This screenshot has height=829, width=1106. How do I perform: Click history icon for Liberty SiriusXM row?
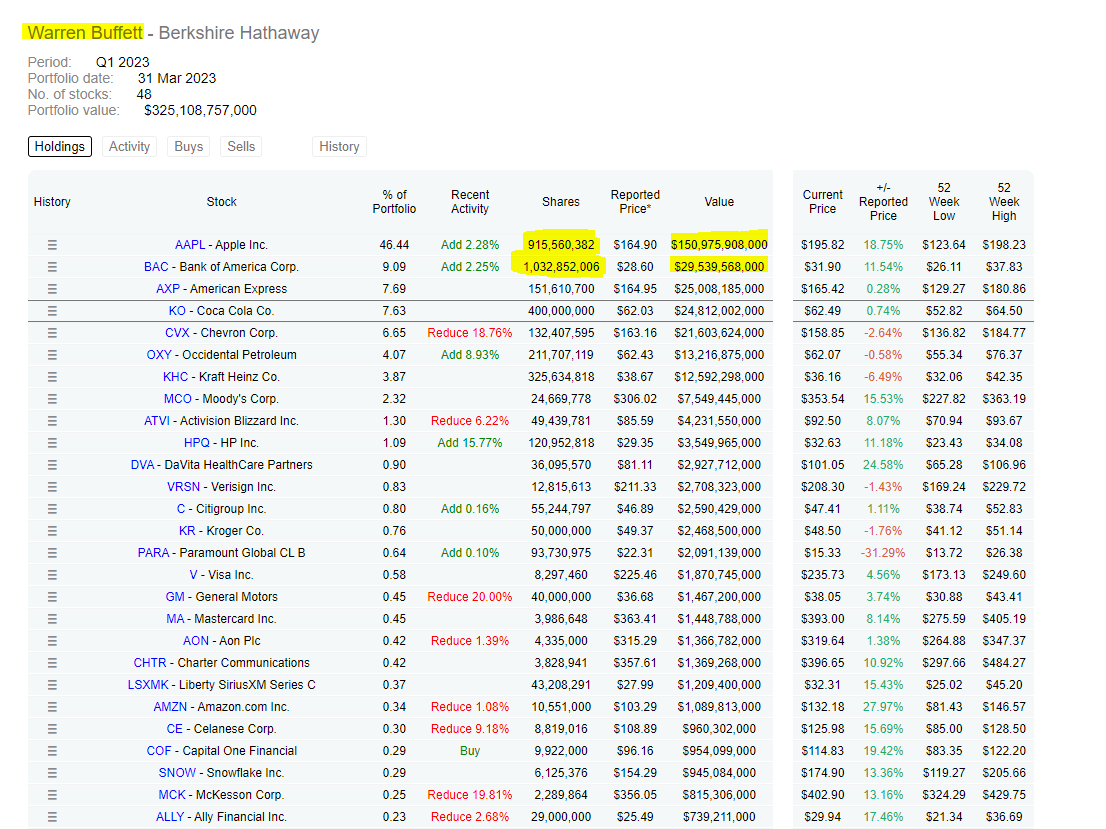[52, 685]
